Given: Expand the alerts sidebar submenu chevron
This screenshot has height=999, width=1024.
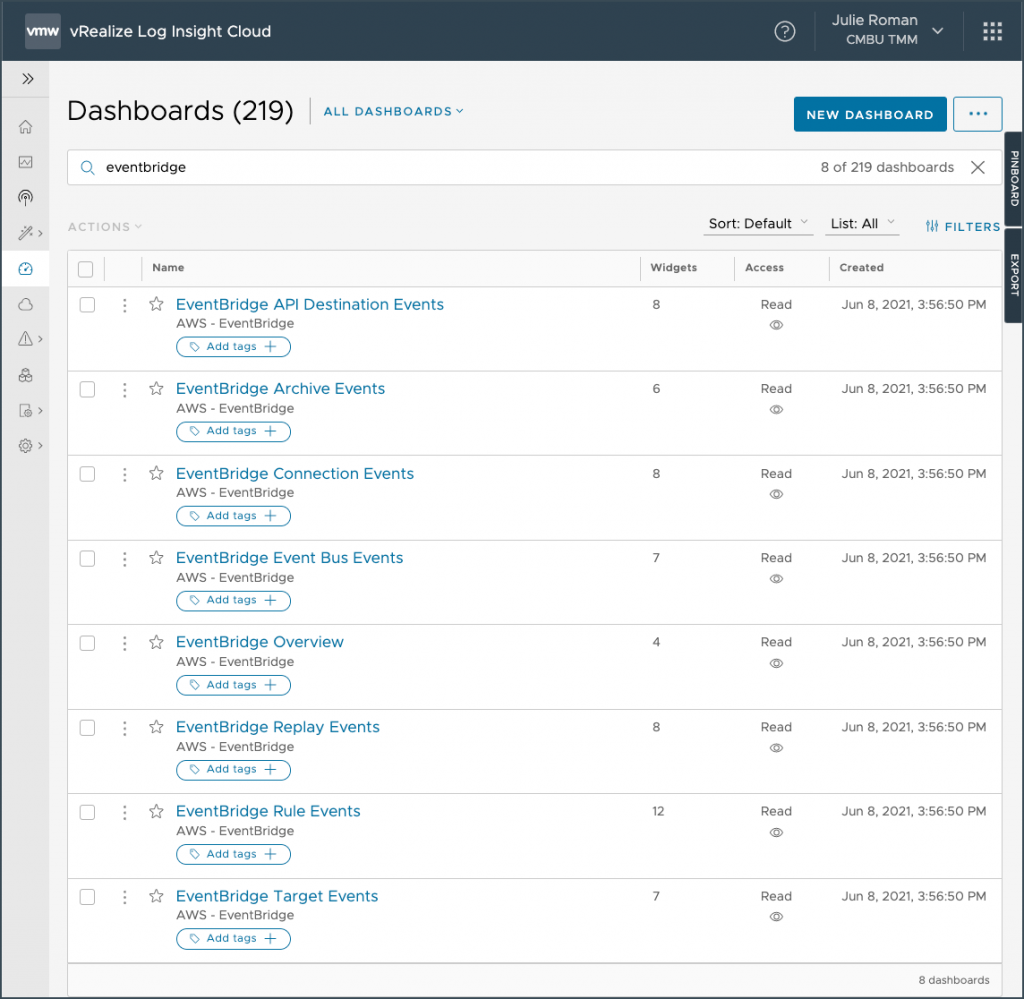Looking at the screenshot, I should click(40, 339).
